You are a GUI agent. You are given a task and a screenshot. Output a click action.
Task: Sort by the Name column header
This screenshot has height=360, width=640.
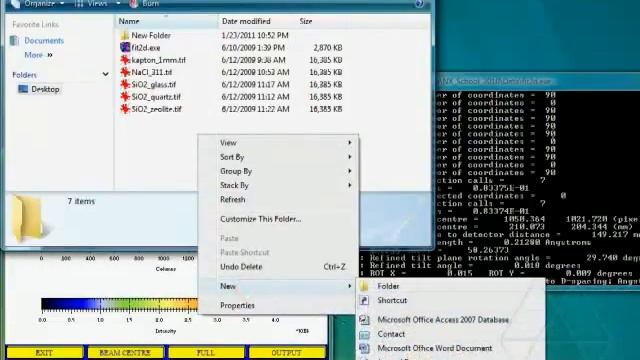click(x=167, y=21)
